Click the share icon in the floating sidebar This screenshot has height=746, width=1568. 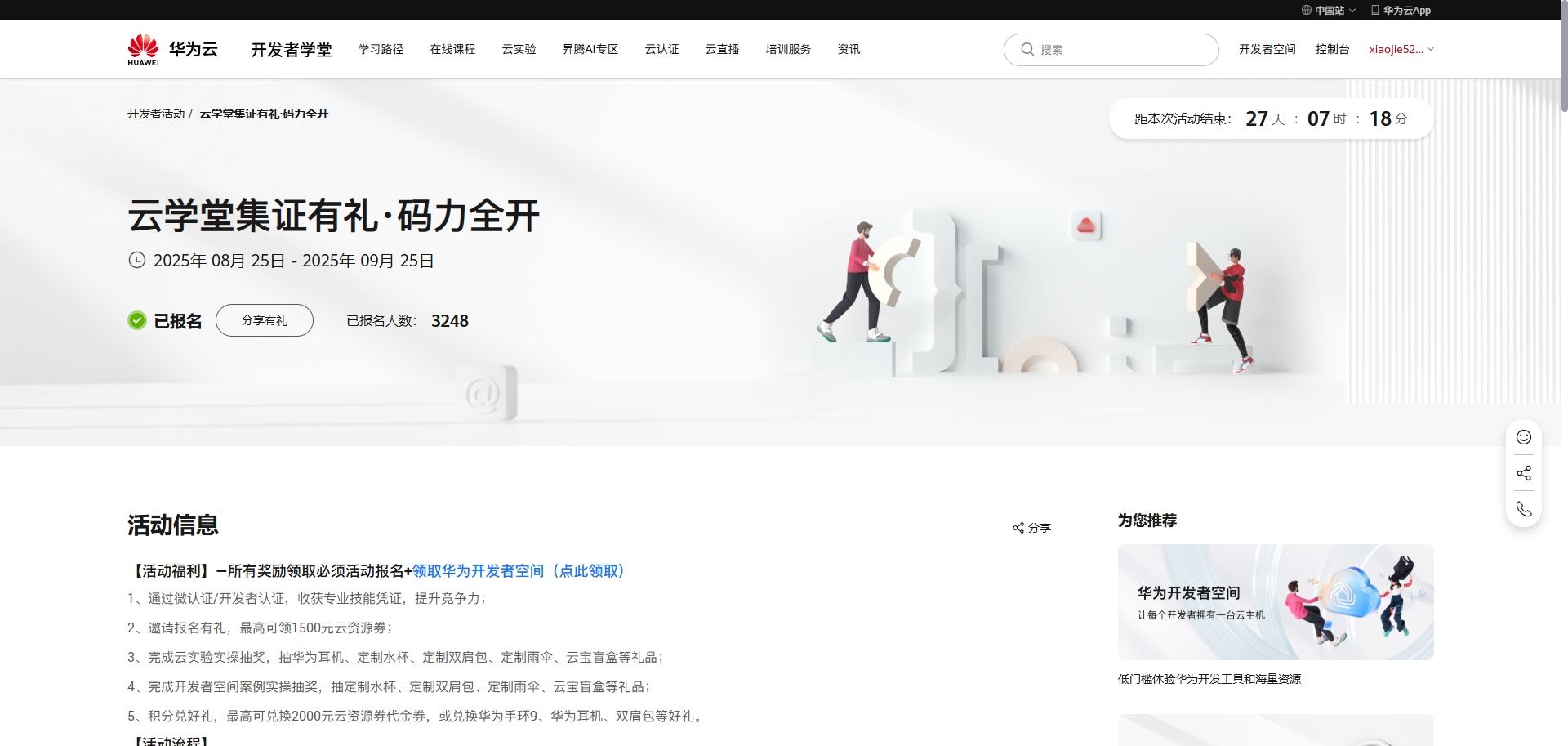click(x=1523, y=472)
